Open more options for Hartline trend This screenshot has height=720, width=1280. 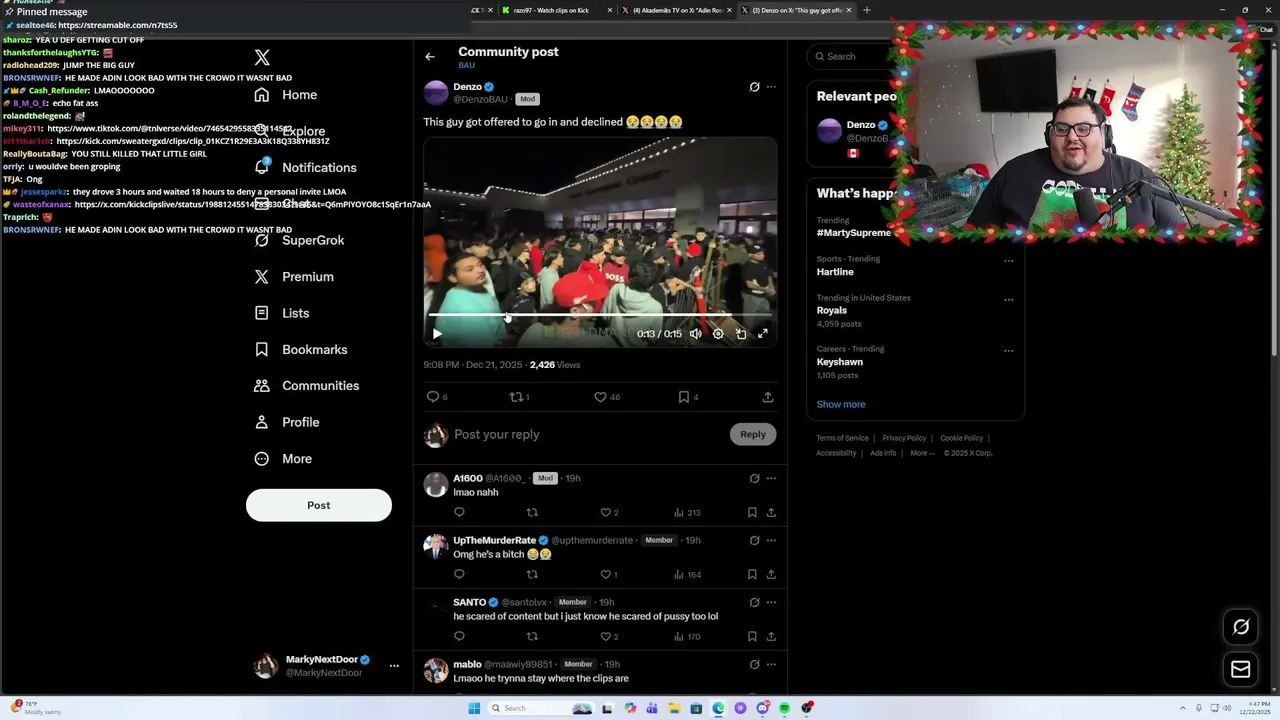[1008, 261]
